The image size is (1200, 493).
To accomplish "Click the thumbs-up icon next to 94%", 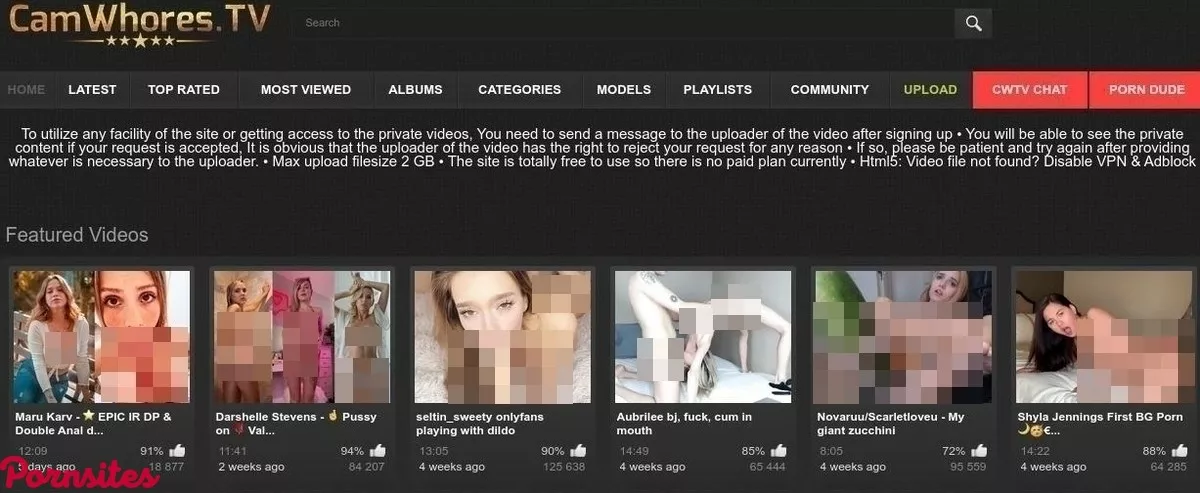I will [x=377, y=451].
